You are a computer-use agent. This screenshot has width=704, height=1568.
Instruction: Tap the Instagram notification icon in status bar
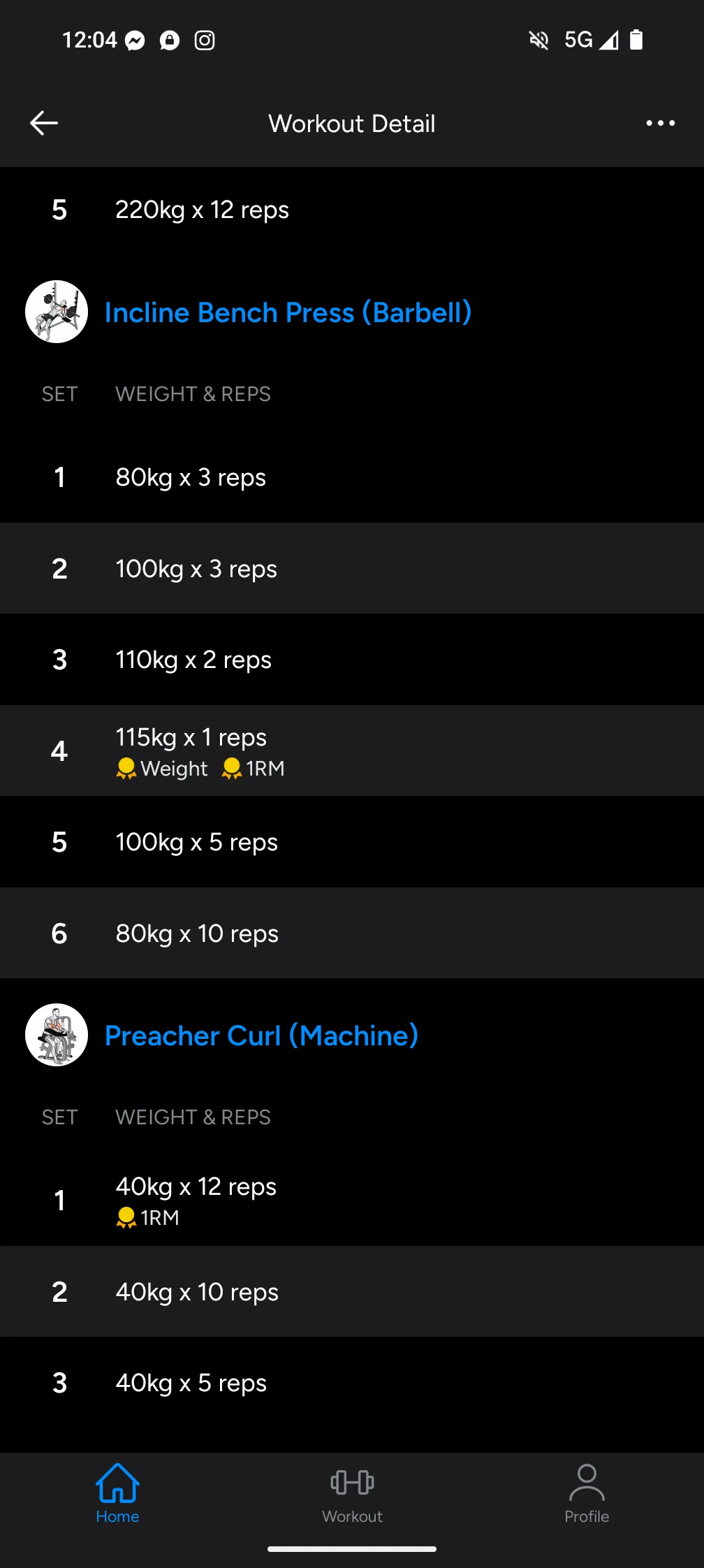point(205,41)
